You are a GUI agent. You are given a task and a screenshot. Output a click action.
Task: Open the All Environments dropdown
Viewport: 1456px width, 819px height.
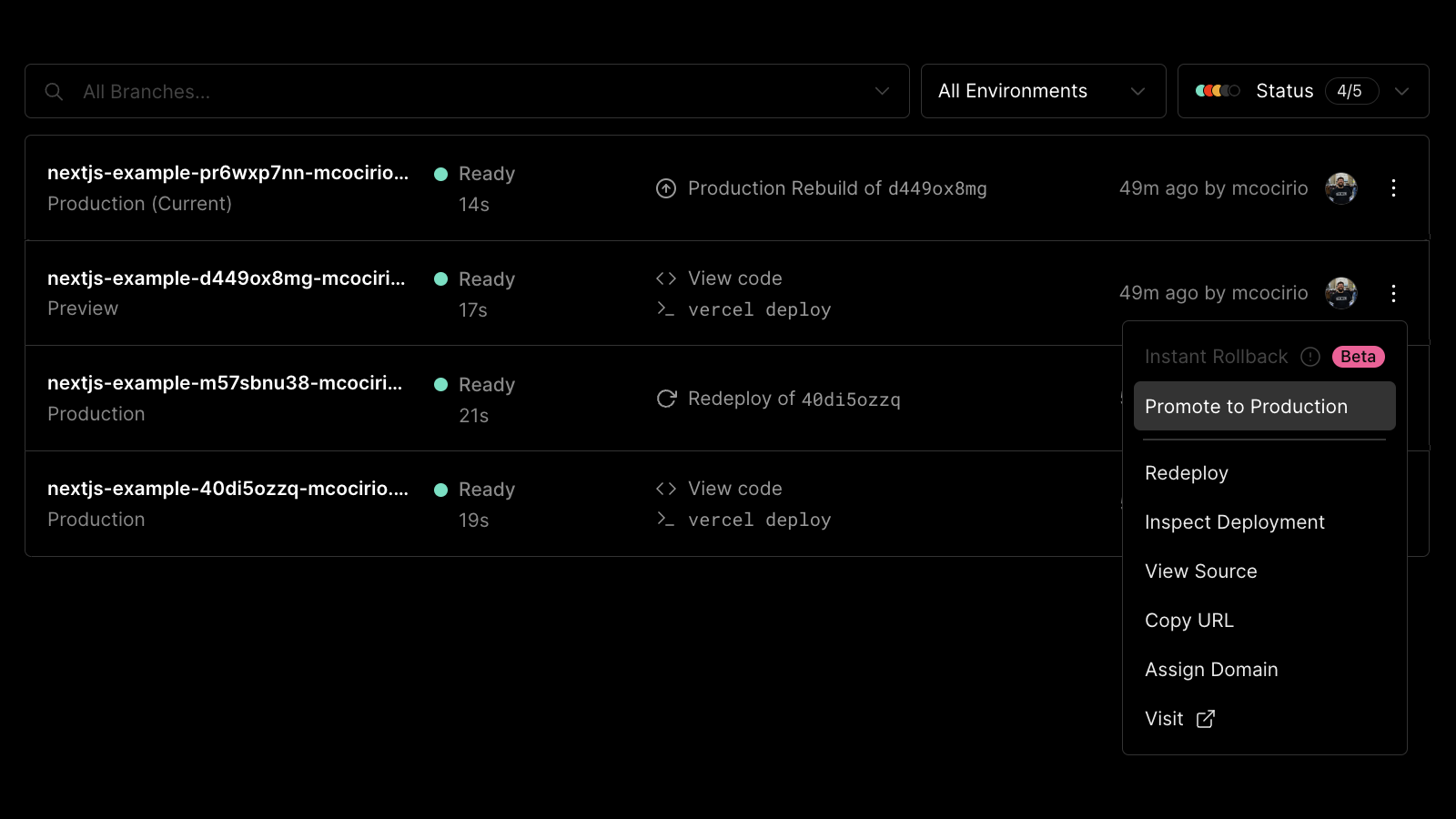point(1043,91)
